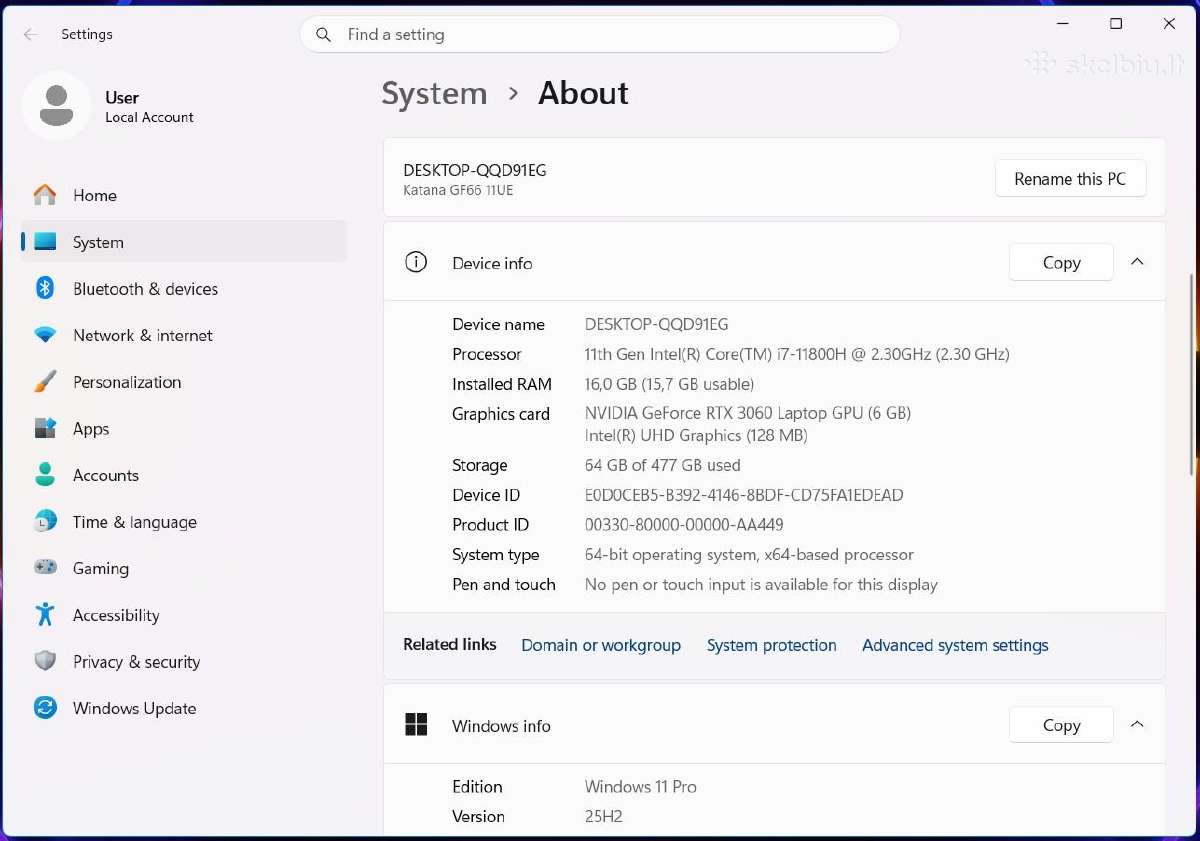This screenshot has width=1200, height=841.
Task: Open System protection link
Action: [x=771, y=645]
